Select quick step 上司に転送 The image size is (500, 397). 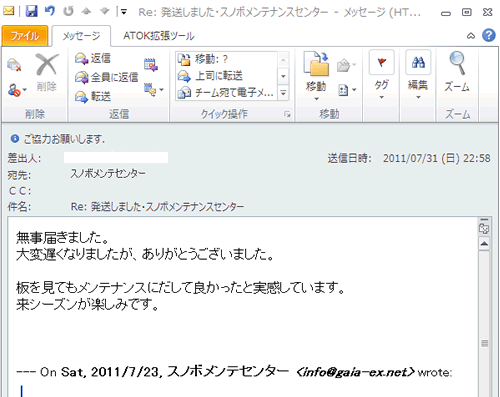tap(227, 76)
